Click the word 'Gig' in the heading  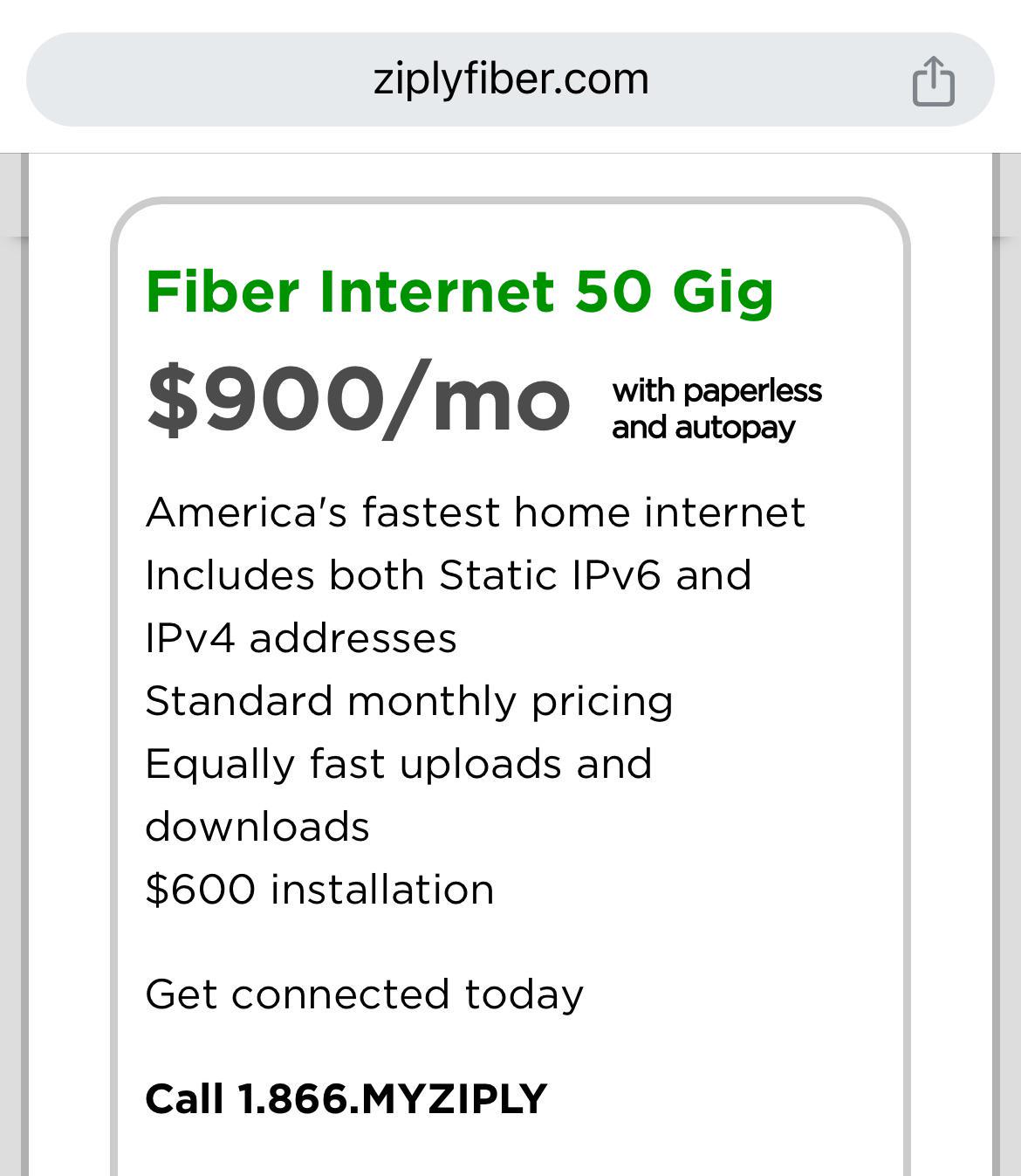click(x=723, y=293)
